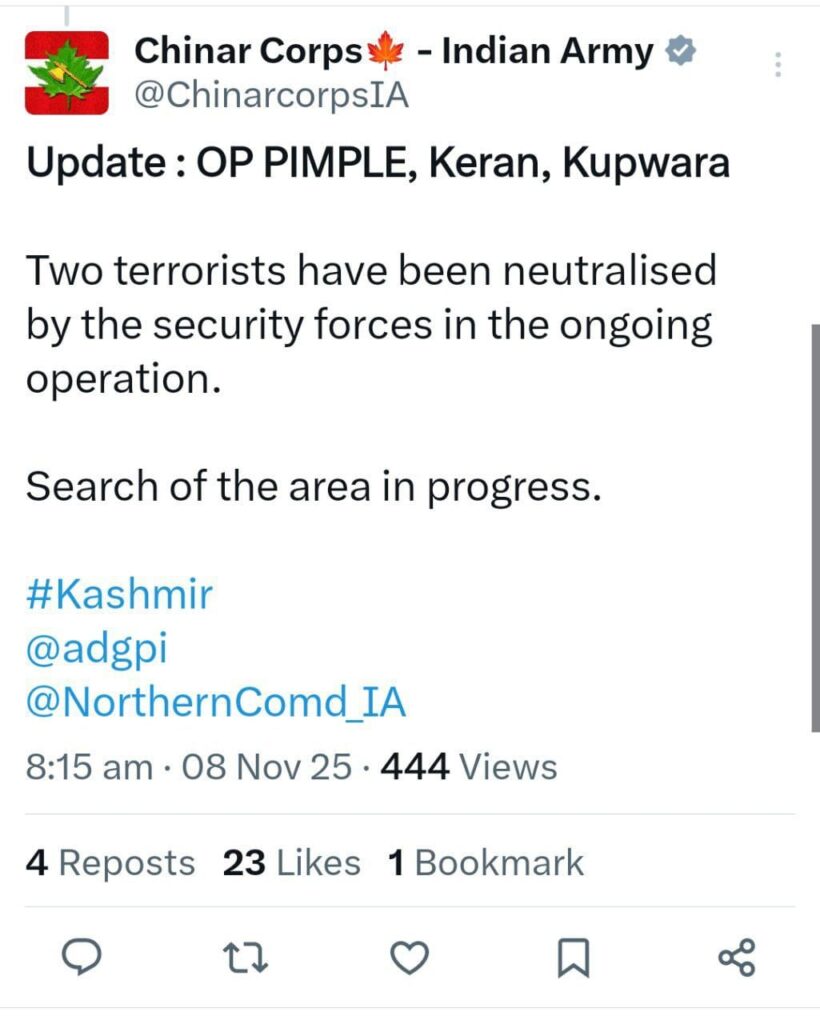The image size is (820, 1024).
Task: Tap the share icon
Action: pyautogui.click(x=738, y=960)
